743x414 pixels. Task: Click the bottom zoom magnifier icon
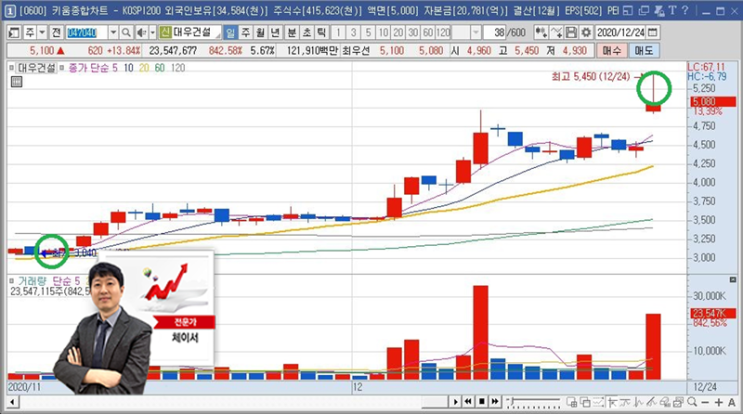click(x=692, y=402)
